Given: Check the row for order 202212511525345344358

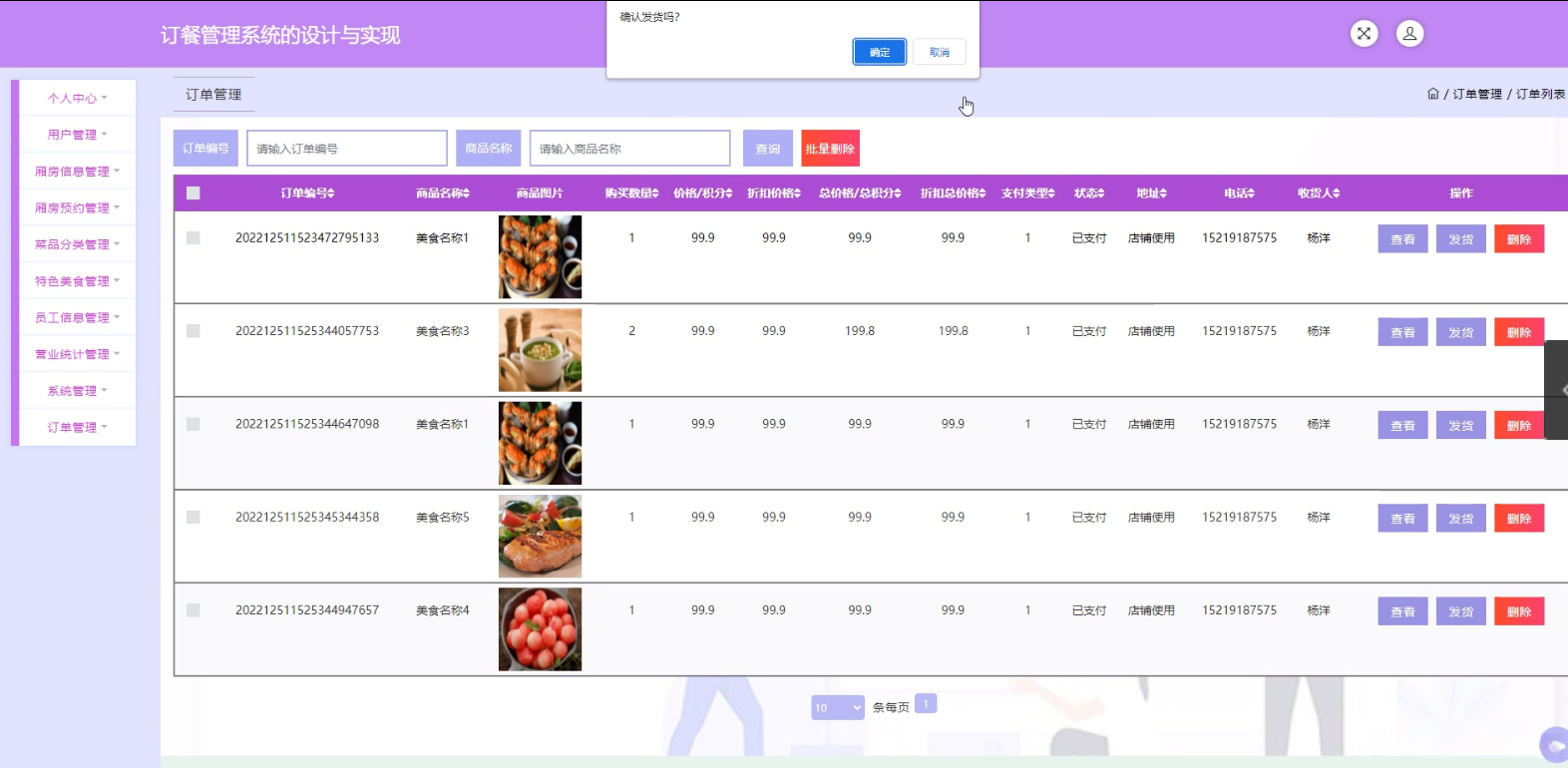Looking at the screenshot, I should point(194,518).
